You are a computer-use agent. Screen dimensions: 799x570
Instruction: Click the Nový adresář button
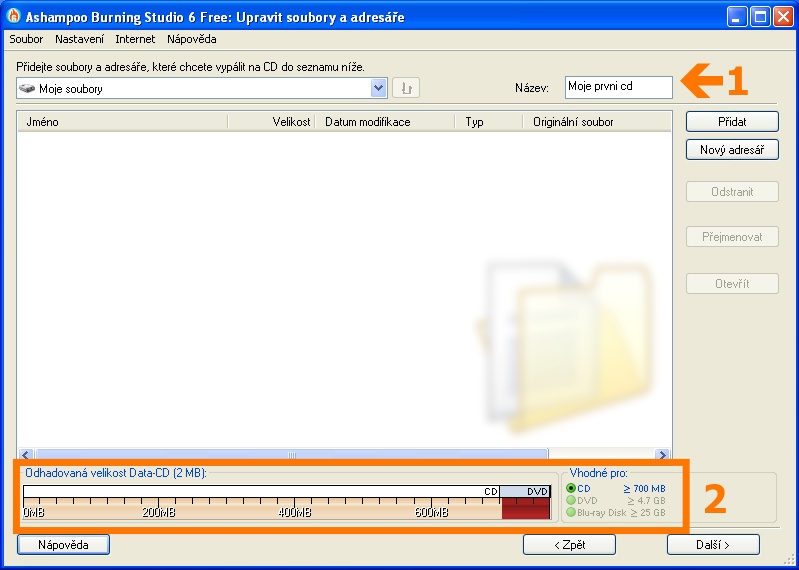click(732, 150)
